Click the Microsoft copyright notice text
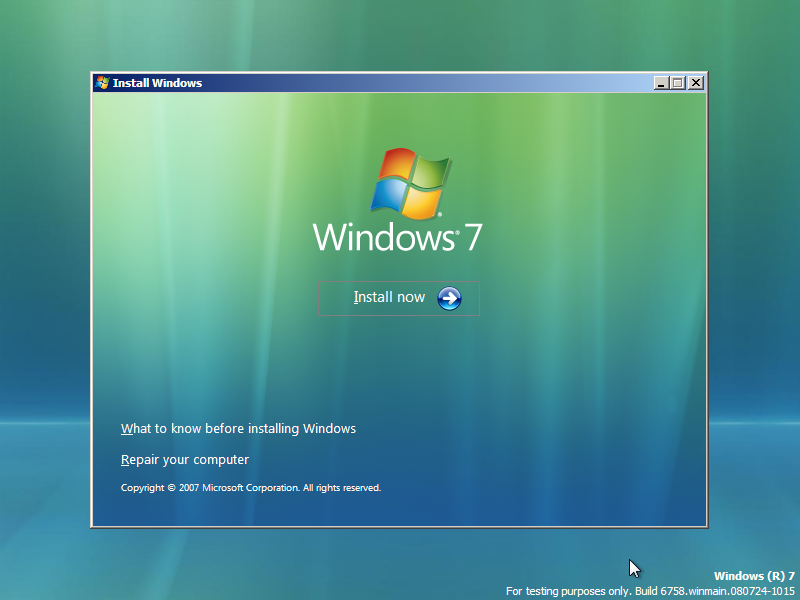Screen dimensions: 800x600 tap(250, 487)
